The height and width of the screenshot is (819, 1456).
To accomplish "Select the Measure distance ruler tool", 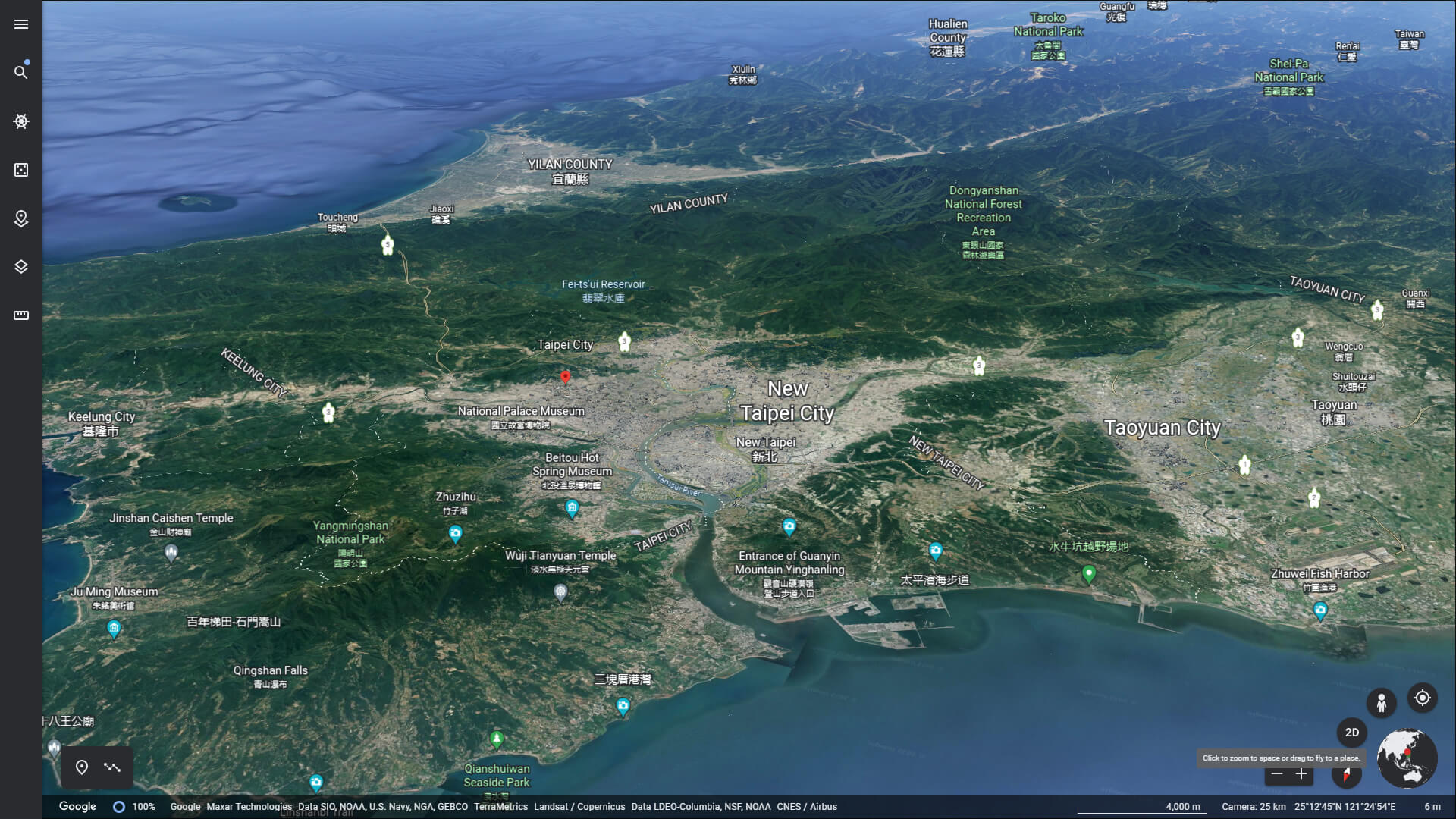I will click(x=21, y=314).
